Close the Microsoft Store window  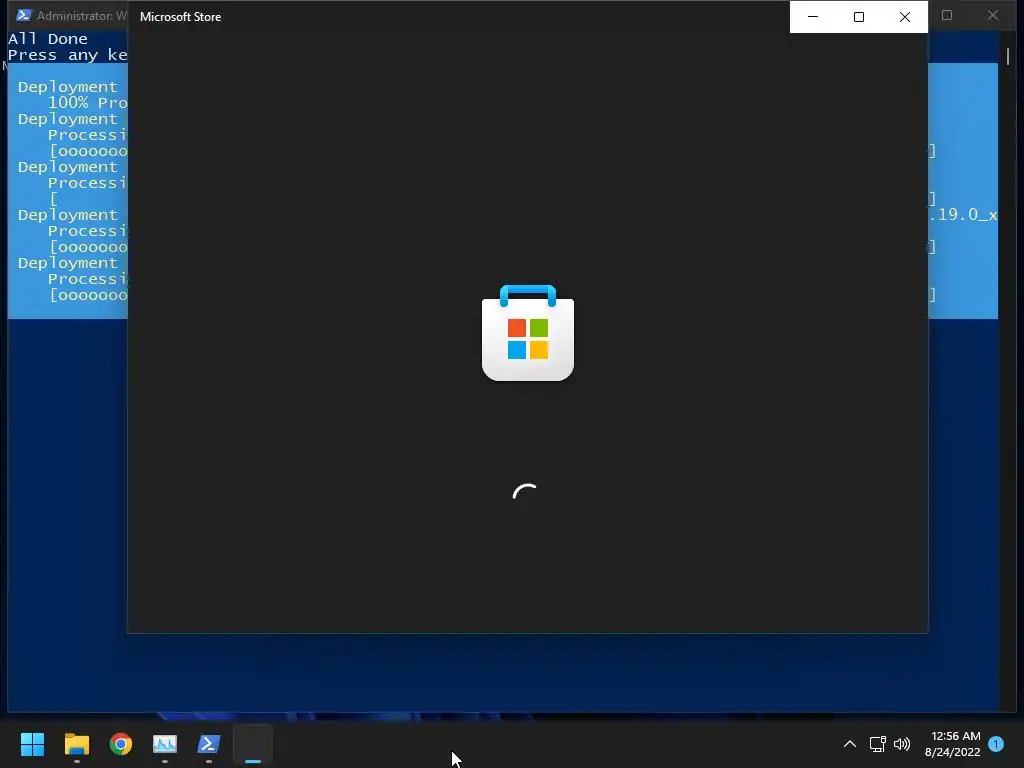[904, 16]
